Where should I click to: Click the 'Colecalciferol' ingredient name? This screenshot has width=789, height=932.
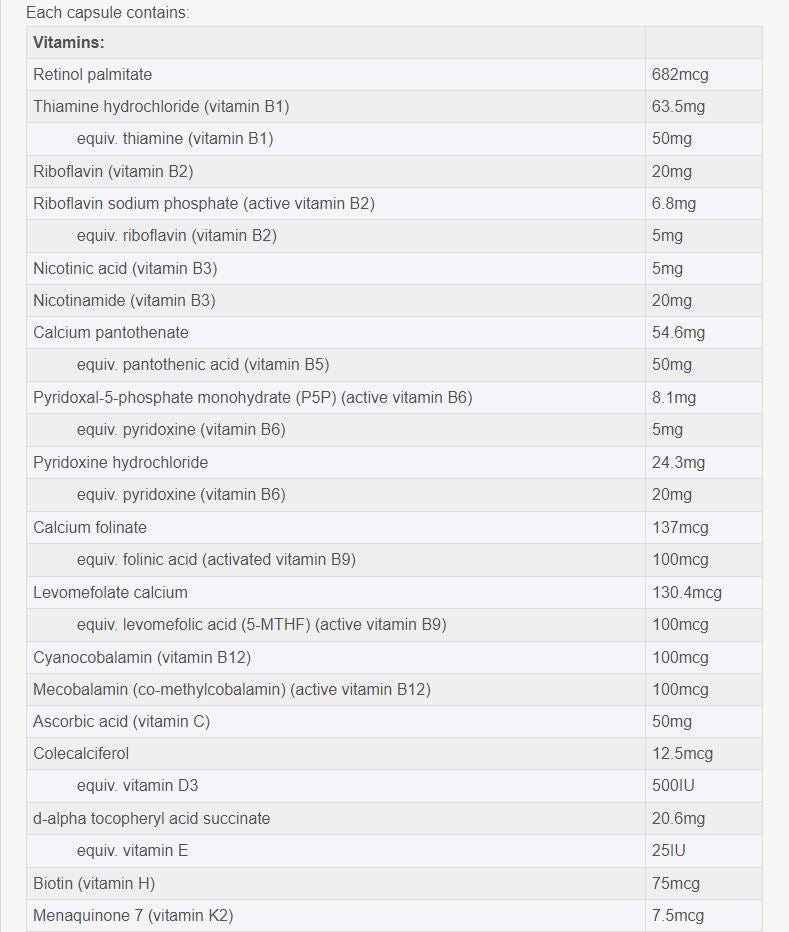pyautogui.click(x=81, y=753)
